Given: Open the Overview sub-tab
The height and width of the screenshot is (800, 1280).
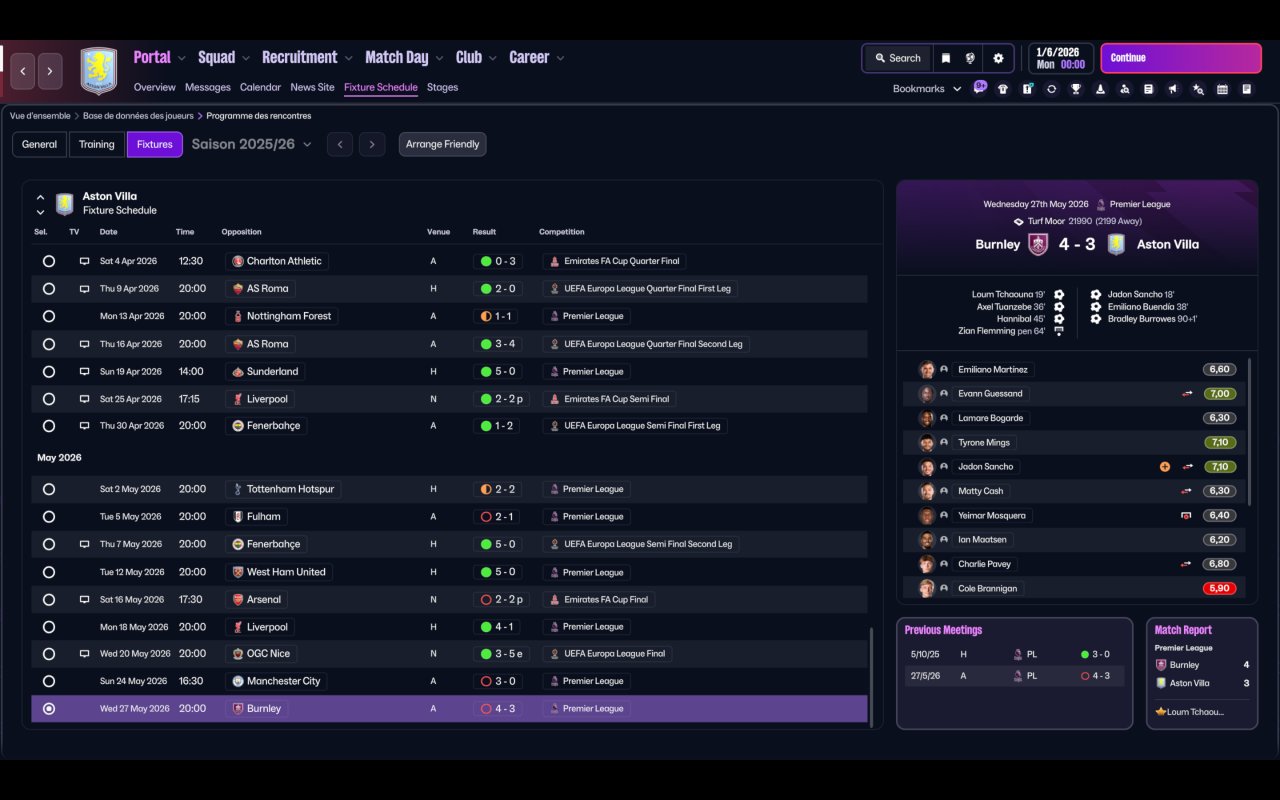Looking at the screenshot, I should [x=155, y=87].
